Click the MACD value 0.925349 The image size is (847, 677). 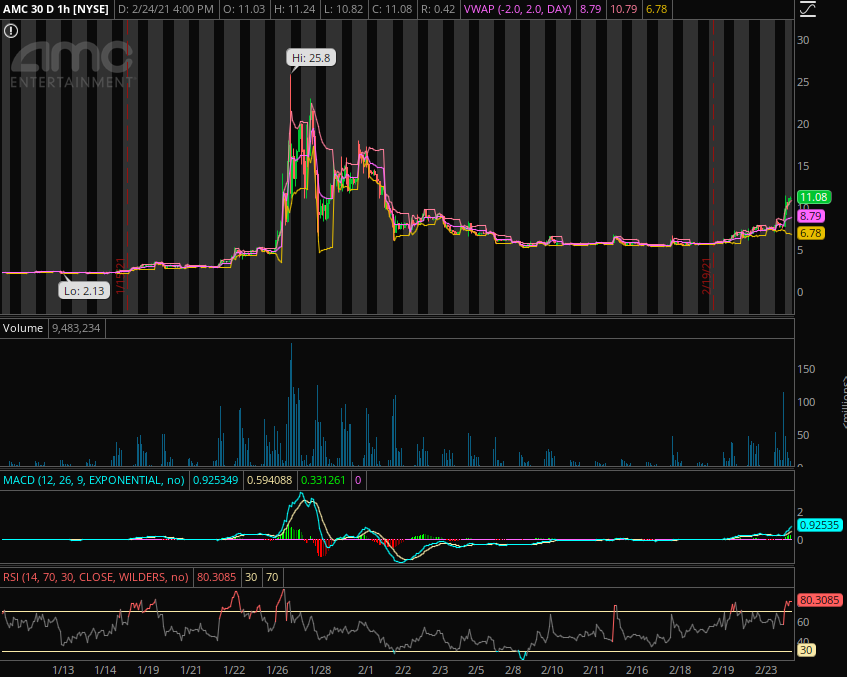pyautogui.click(x=216, y=480)
